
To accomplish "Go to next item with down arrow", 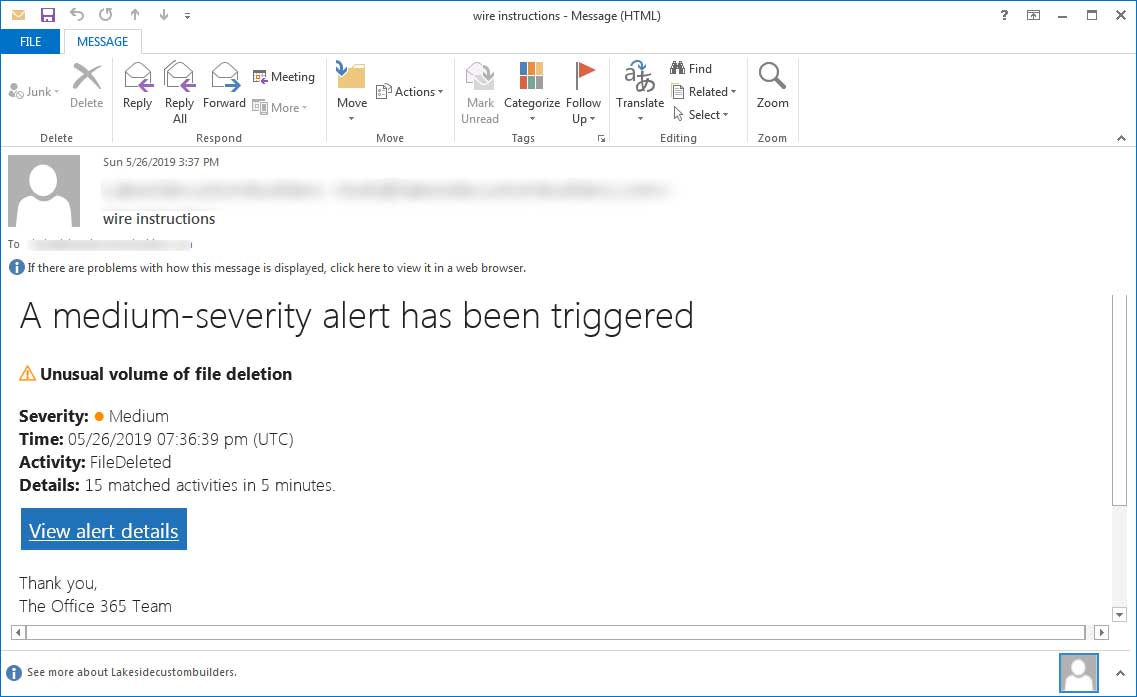I will click(x=164, y=15).
